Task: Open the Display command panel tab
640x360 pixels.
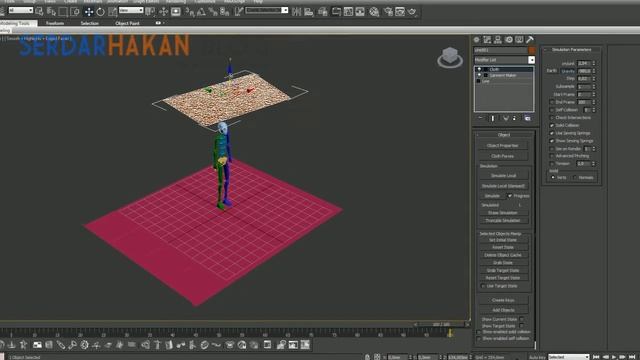Action: pos(519,40)
